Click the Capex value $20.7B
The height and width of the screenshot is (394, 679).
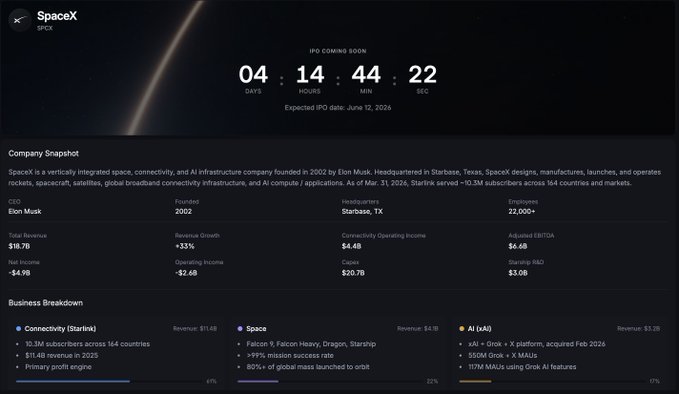point(353,273)
